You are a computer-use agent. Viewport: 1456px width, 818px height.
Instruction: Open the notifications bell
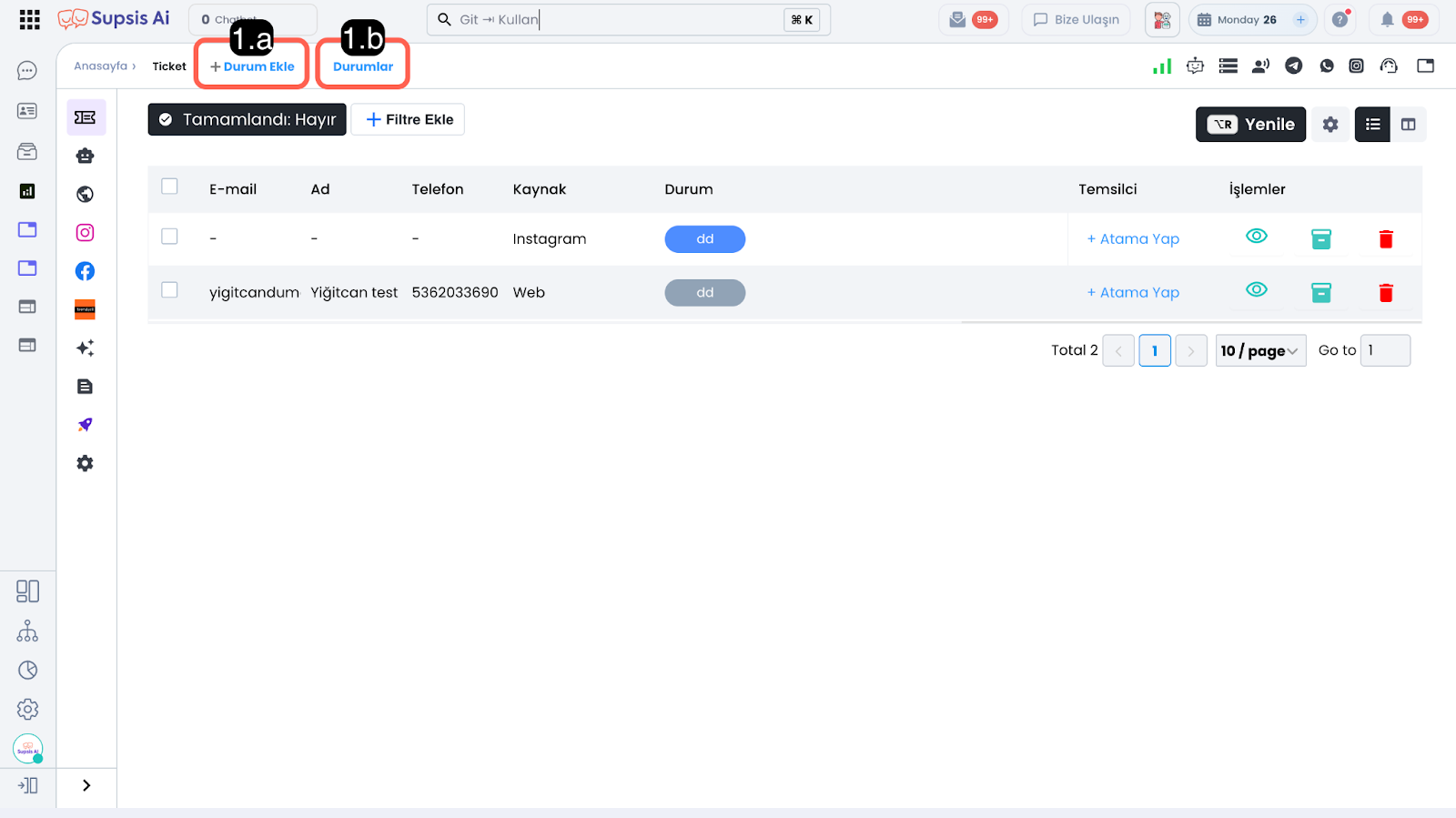(x=1387, y=20)
